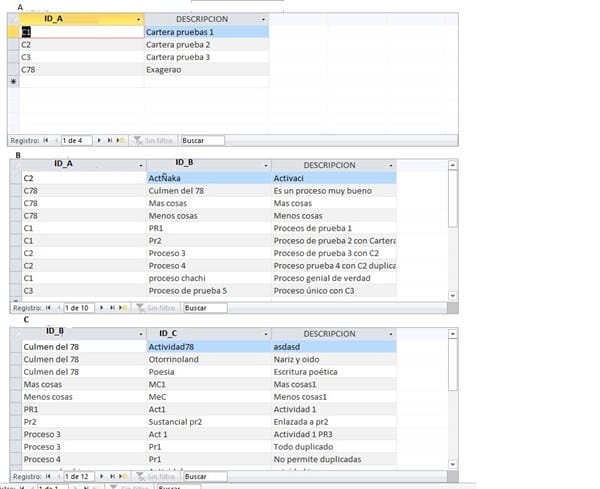Go to first record in table A
This screenshot has height=489, width=600.
[46, 141]
